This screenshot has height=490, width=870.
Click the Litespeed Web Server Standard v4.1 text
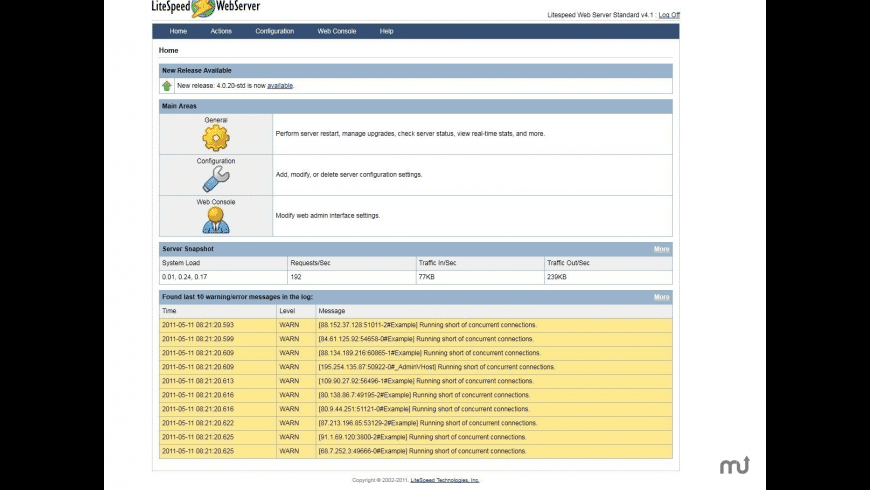pos(600,15)
